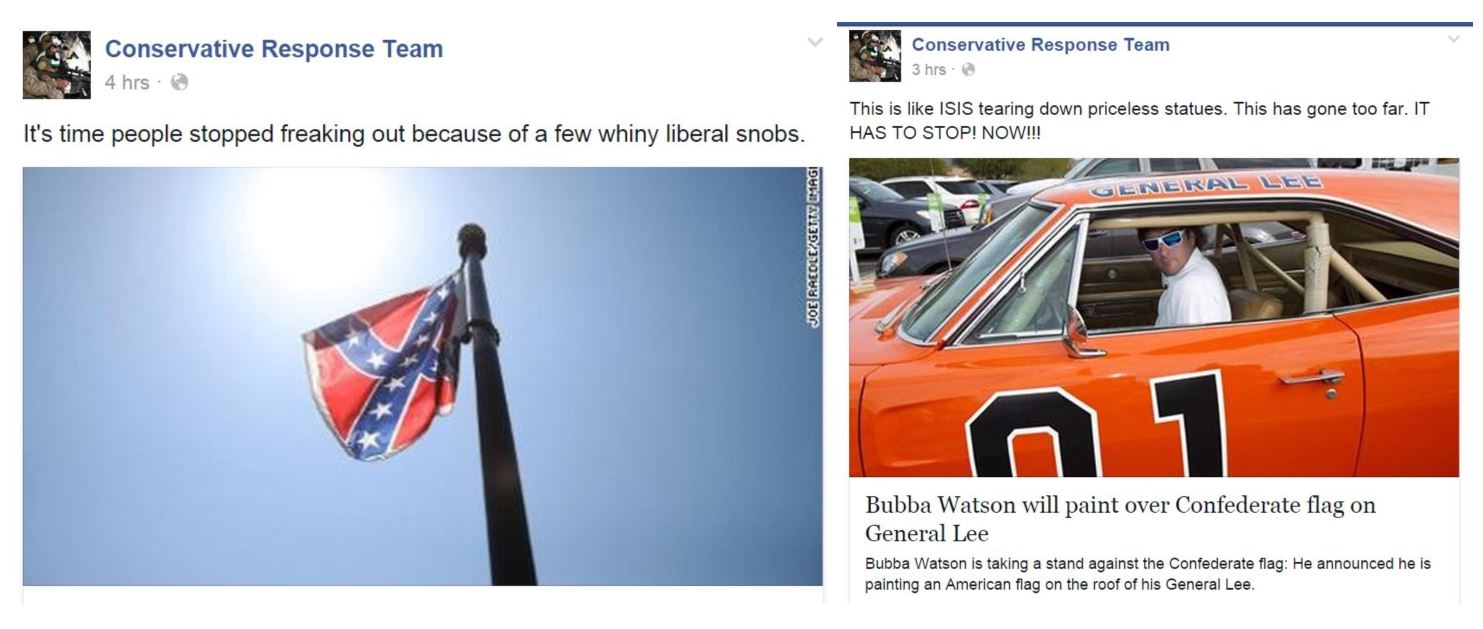Expand the right post's options chevron
The width and height of the screenshot is (1483, 629).
pos(1453,39)
